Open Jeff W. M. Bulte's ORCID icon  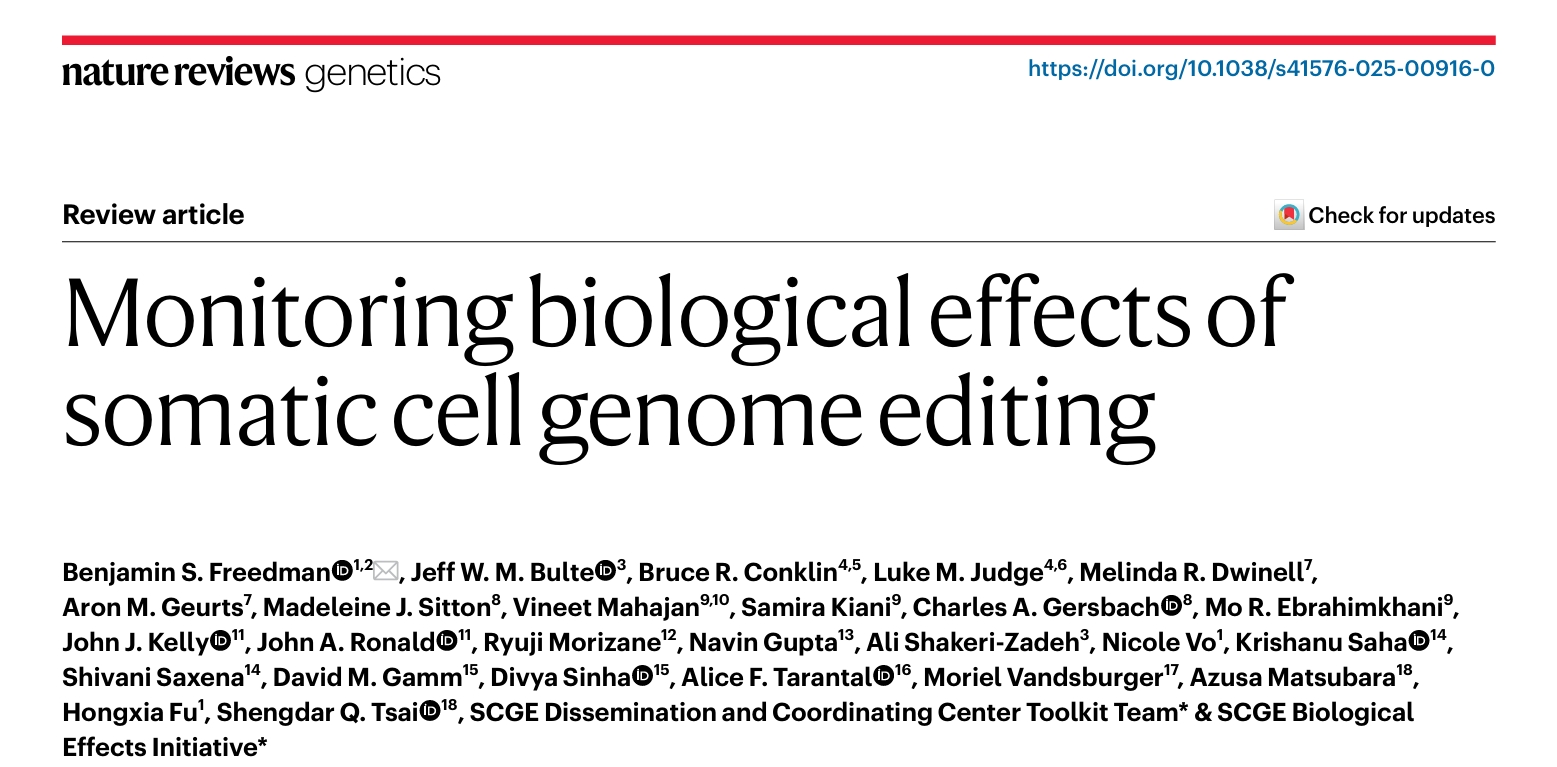605,572
